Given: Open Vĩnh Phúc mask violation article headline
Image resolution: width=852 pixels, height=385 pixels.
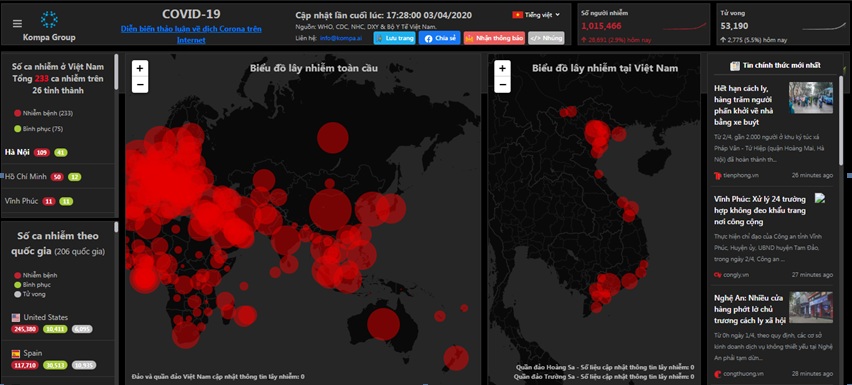Looking at the screenshot, I should 760,210.
